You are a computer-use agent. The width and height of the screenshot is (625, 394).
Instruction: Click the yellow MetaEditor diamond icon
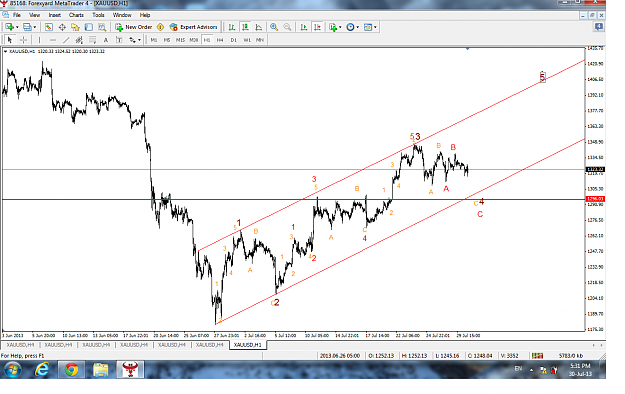tap(160, 27)
